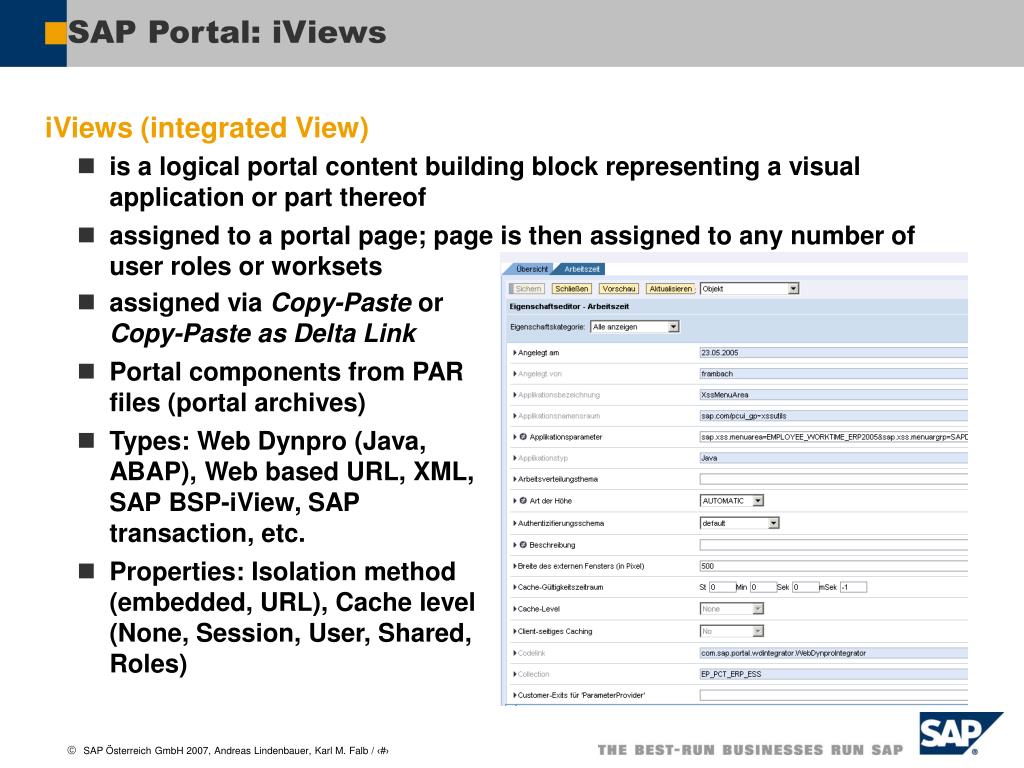Image resolution: width=1024 pixels, height=768 pixels.
Task: Click the 'Java' application type value
Action: coord(833,458)
